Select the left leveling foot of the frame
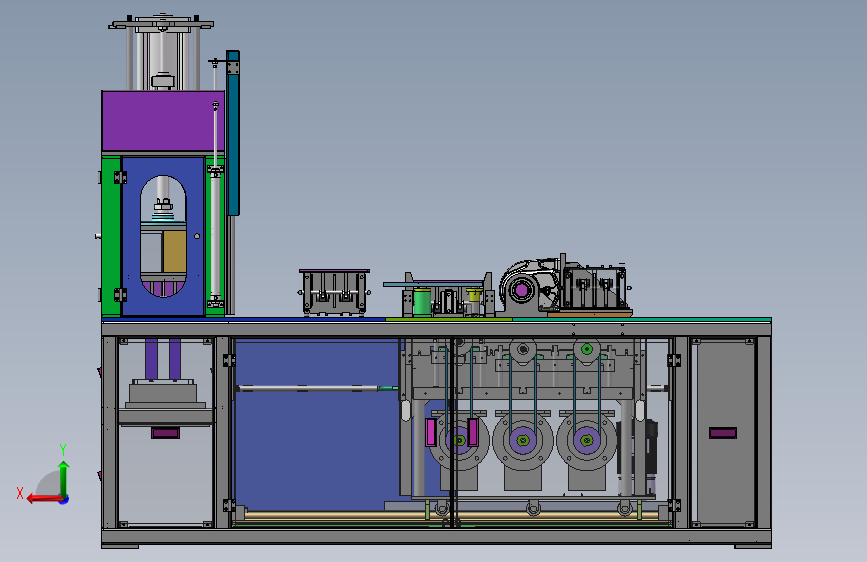 pos(120,547)
